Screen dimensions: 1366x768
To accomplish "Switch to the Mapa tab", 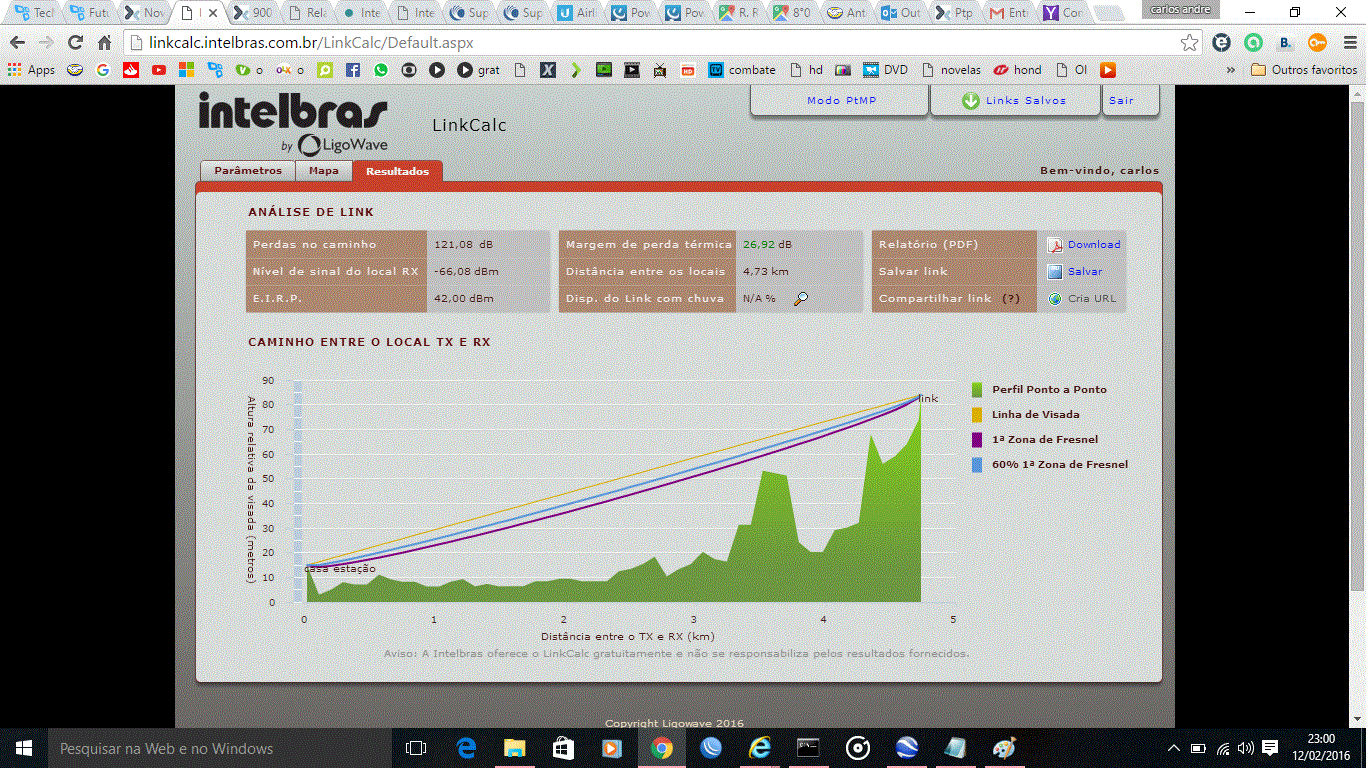I will pos(324,171).
